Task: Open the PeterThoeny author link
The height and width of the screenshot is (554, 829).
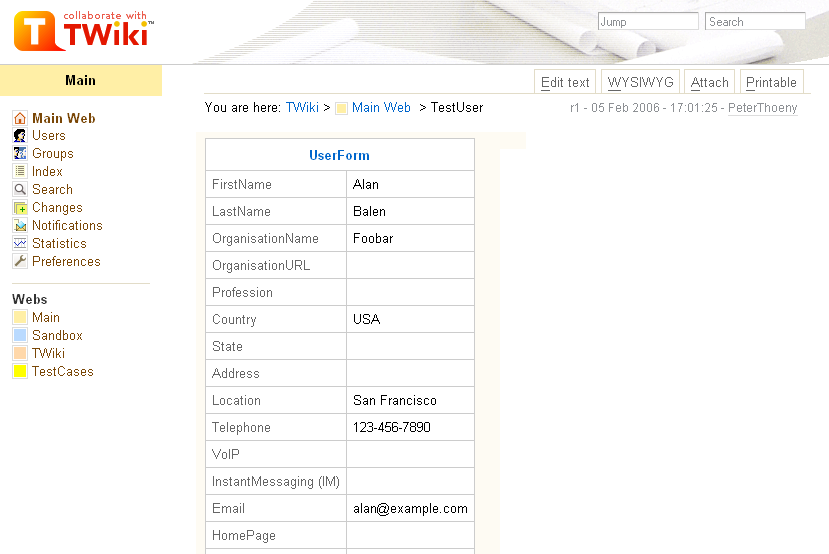Action: pos(762,107)
